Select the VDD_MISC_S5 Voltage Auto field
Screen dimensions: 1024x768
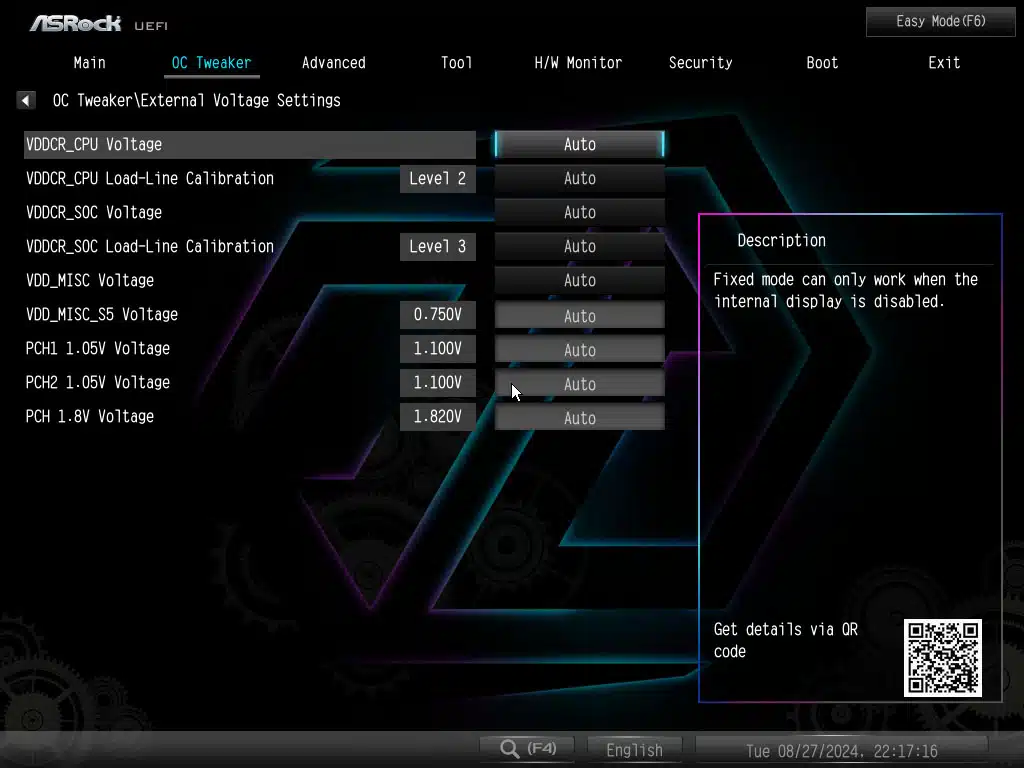[579, 316]
